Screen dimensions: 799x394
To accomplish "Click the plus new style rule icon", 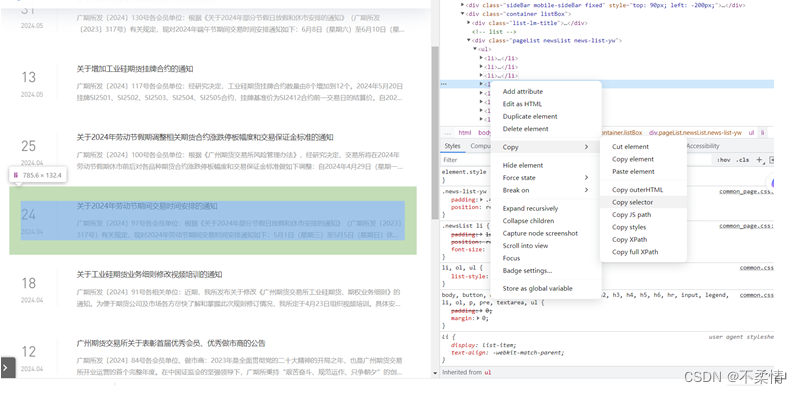I will [x=759, y=160].
